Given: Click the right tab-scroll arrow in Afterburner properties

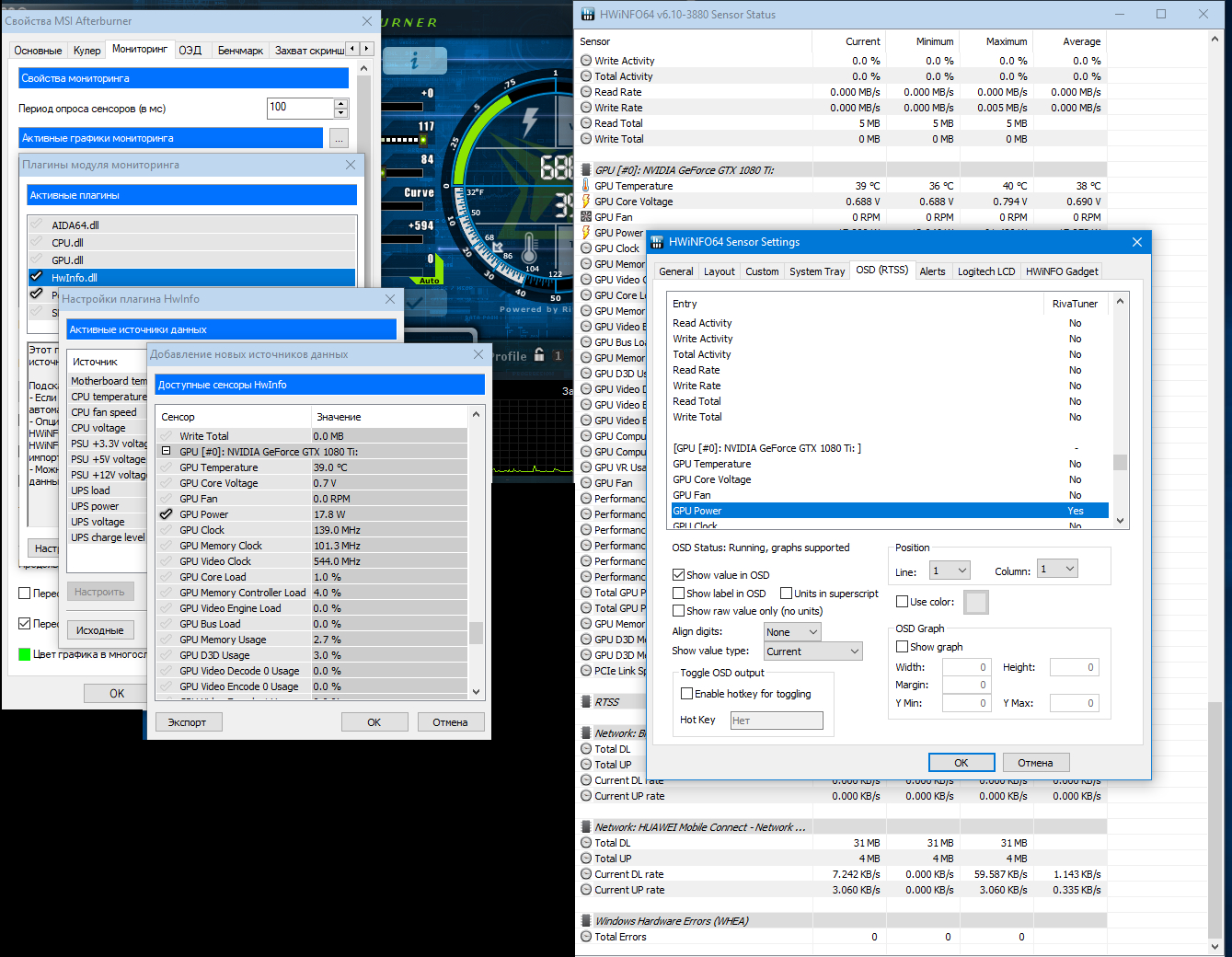Looking at the screenshot, I should point(367,49).
